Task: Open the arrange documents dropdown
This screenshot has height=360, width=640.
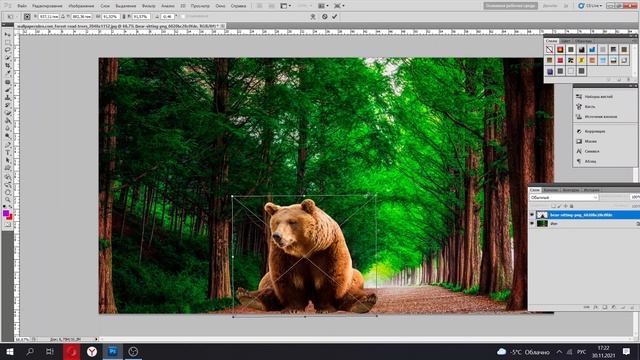Action: 323,6
